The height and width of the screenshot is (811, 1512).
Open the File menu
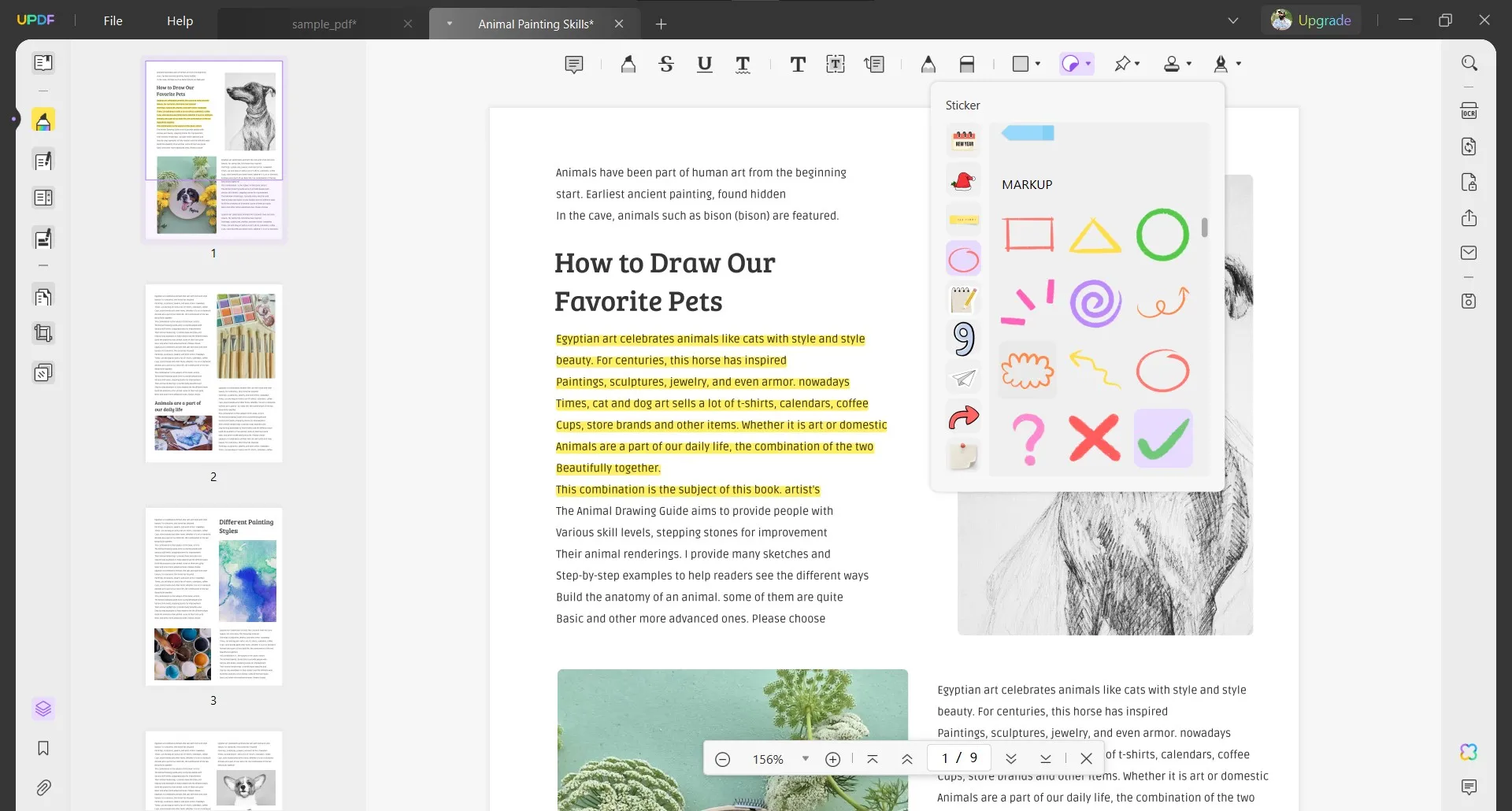[x=113, y=21]
